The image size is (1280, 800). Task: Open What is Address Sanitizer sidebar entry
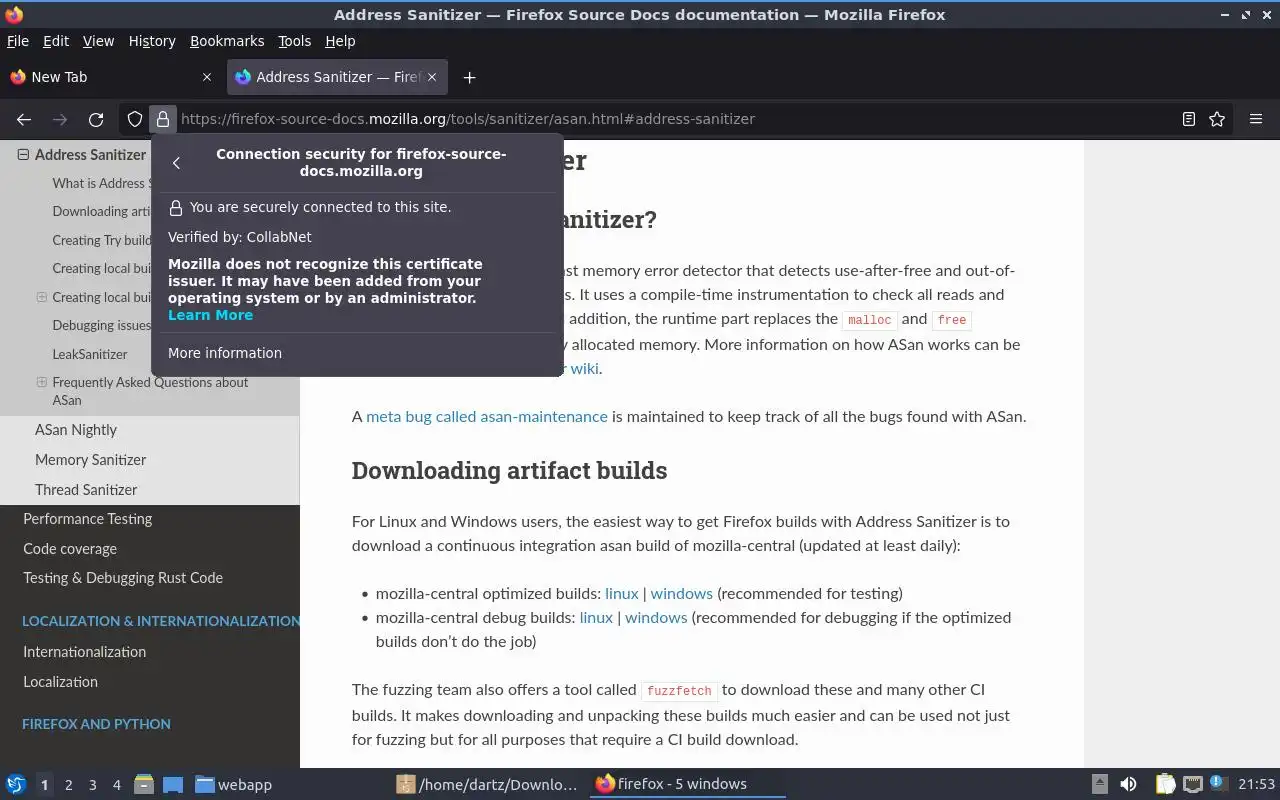100,183
